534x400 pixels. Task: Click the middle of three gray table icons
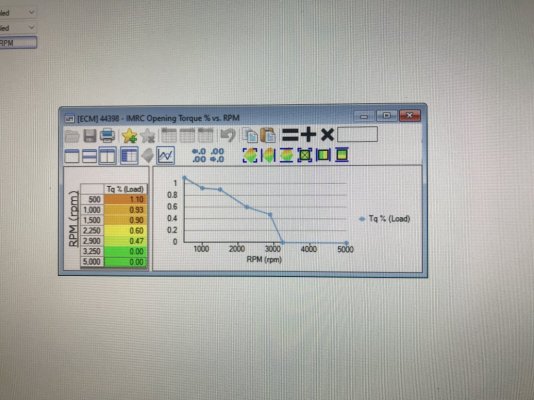tap(187, 135)
